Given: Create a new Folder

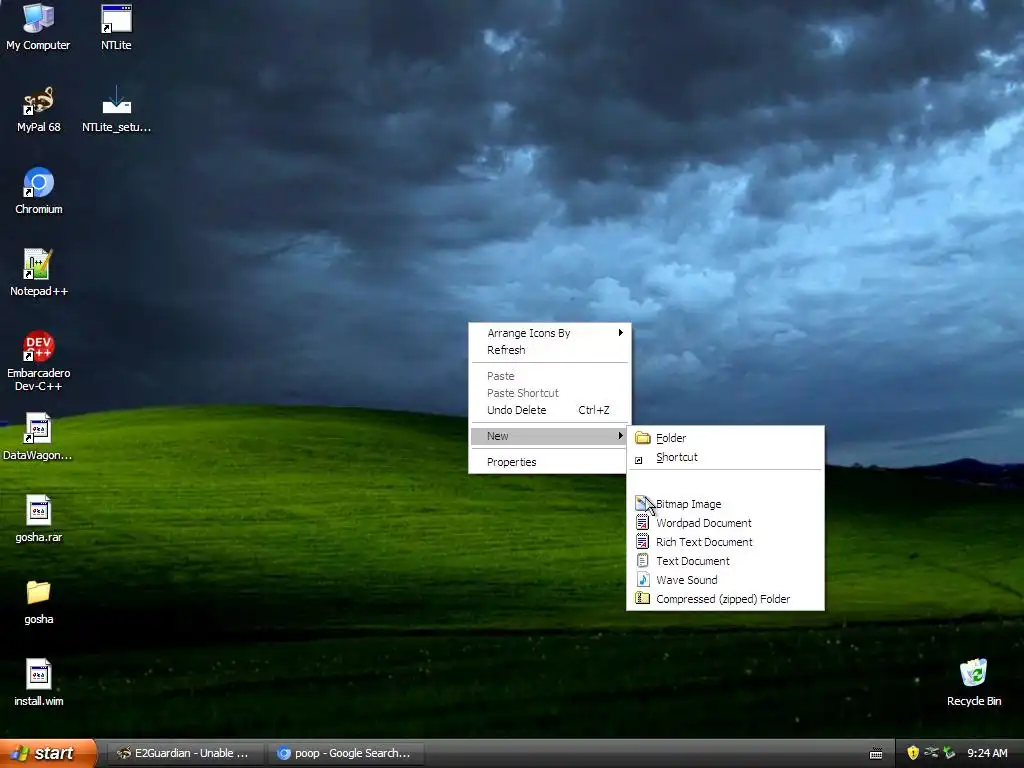Looking at the screenshot, I should 725,438.
